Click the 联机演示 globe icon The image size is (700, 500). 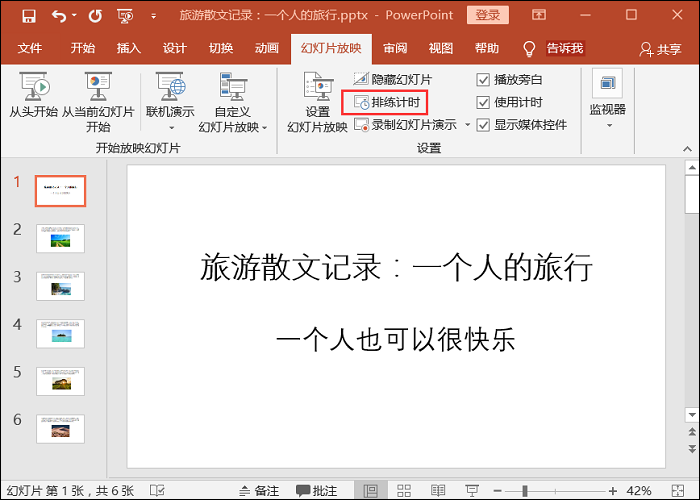pyautogui.click(x=171, y=87)
